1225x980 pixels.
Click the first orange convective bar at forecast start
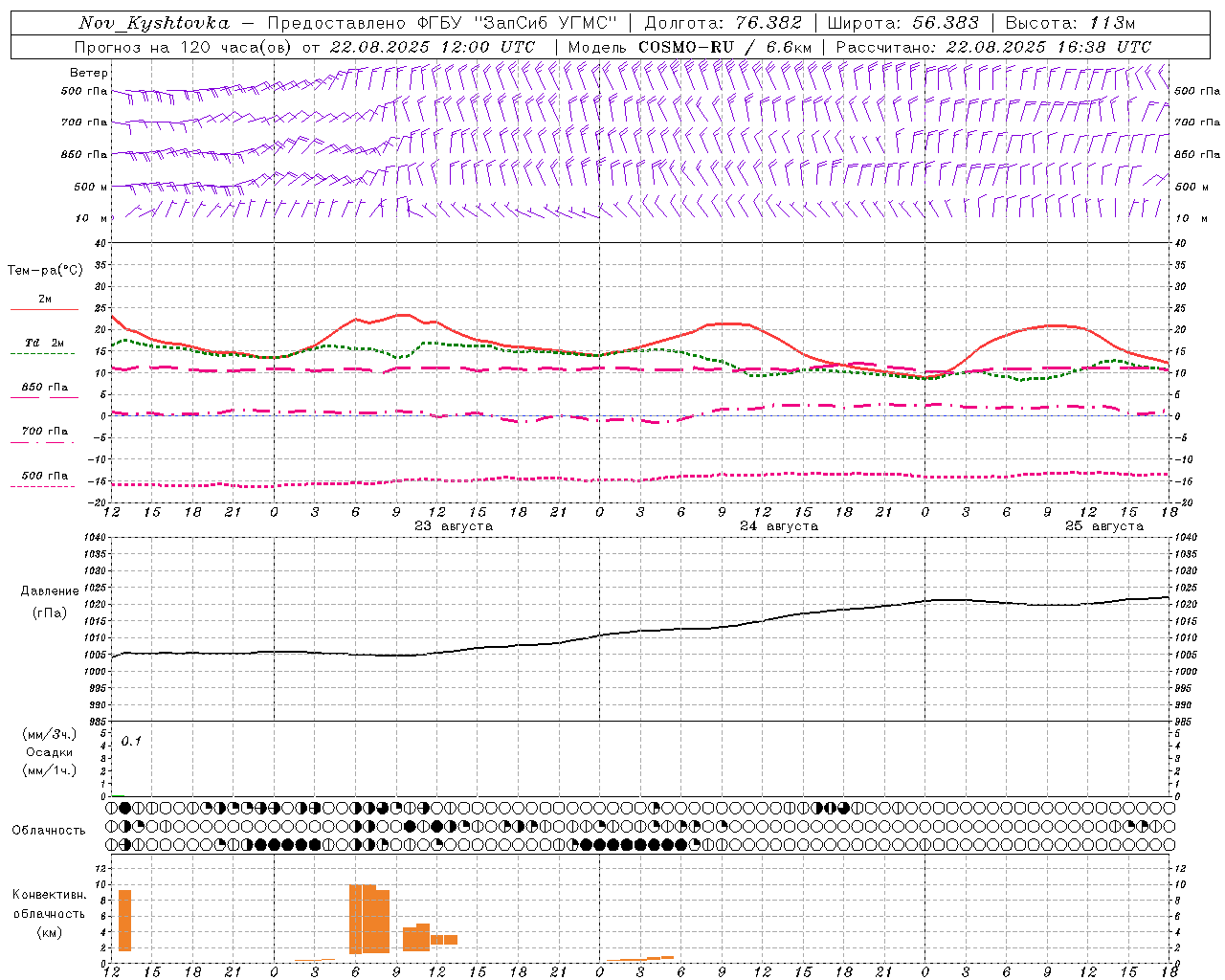click(124, 921)
